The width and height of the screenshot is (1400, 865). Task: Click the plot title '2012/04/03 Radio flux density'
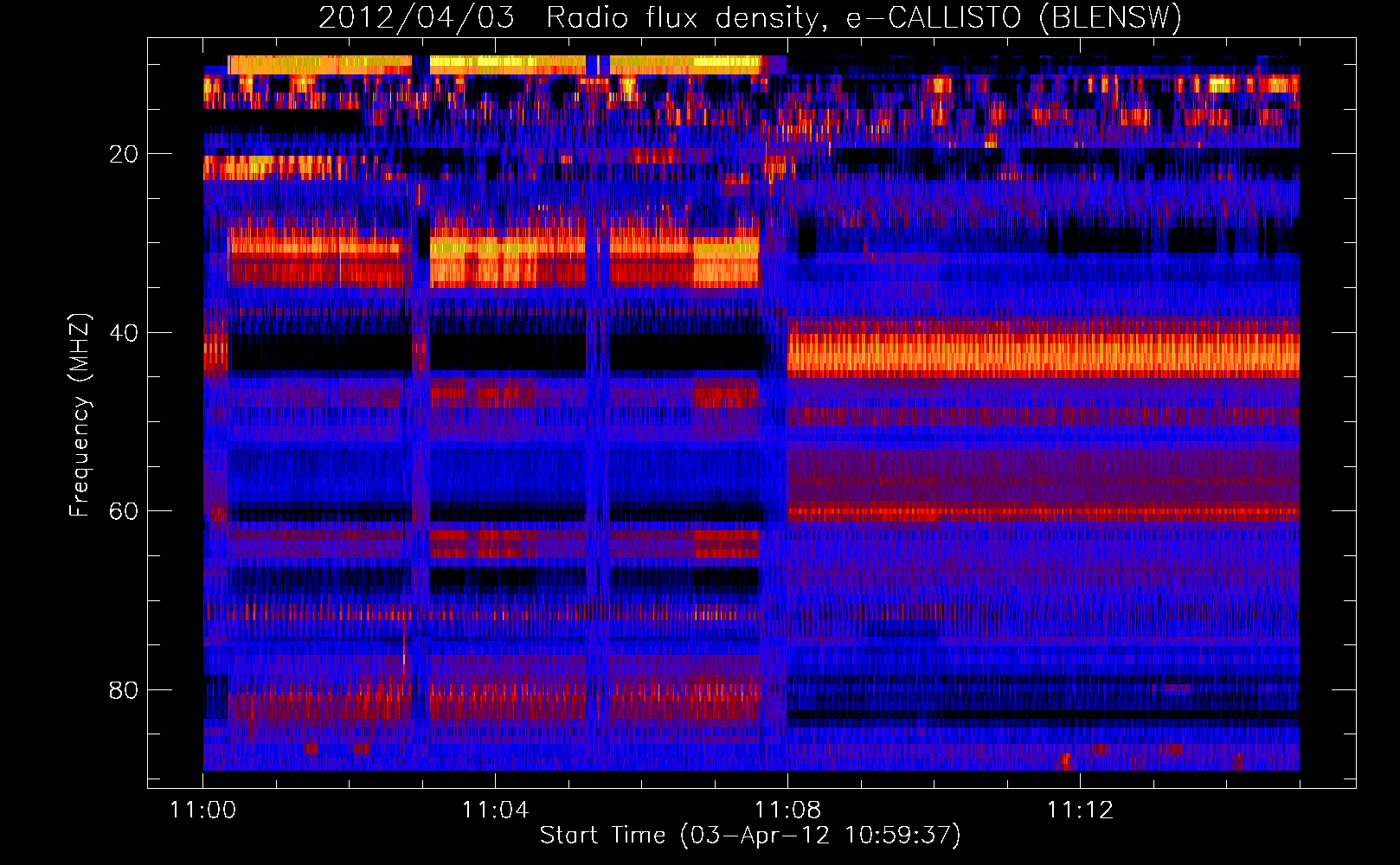(x=749, y=17)
